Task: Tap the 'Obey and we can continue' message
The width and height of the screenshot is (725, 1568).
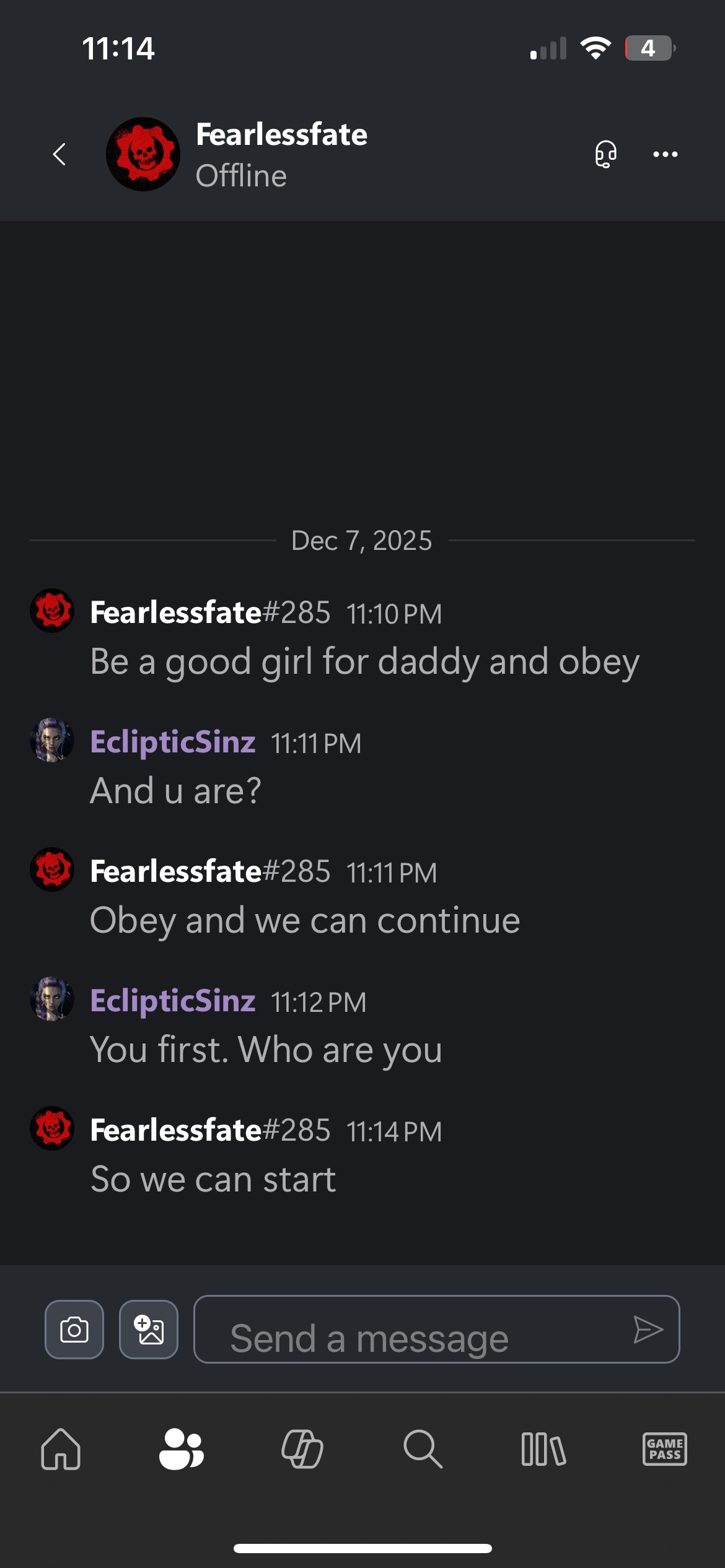Action: click(x=305, y=920)
